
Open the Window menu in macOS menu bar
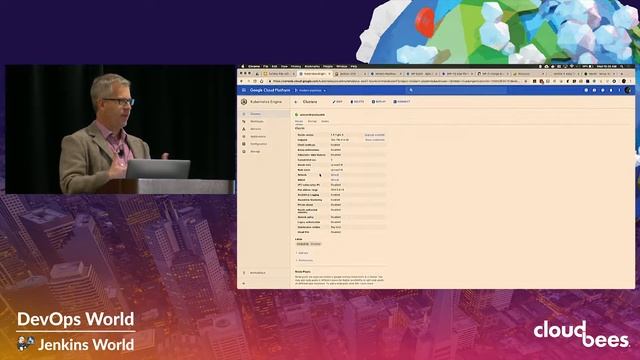342,66
